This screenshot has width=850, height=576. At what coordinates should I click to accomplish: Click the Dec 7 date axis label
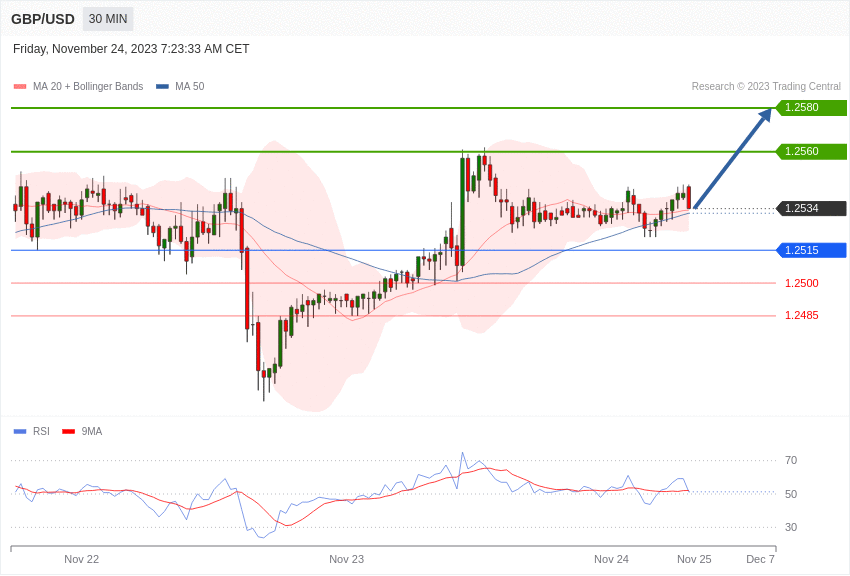pyautogui.click(x=761, y=559)
